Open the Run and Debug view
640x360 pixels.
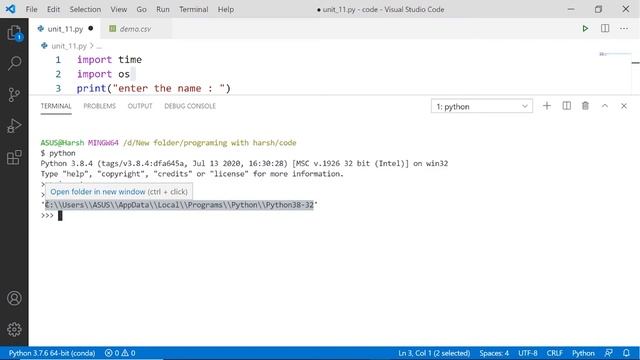[14, 126]
